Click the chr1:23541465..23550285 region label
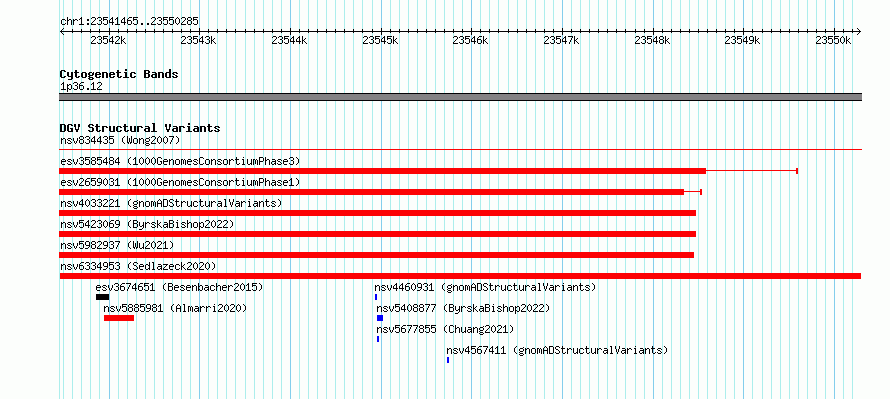The image size is (890, 399). pyautogui.click(x=129, y=22)
